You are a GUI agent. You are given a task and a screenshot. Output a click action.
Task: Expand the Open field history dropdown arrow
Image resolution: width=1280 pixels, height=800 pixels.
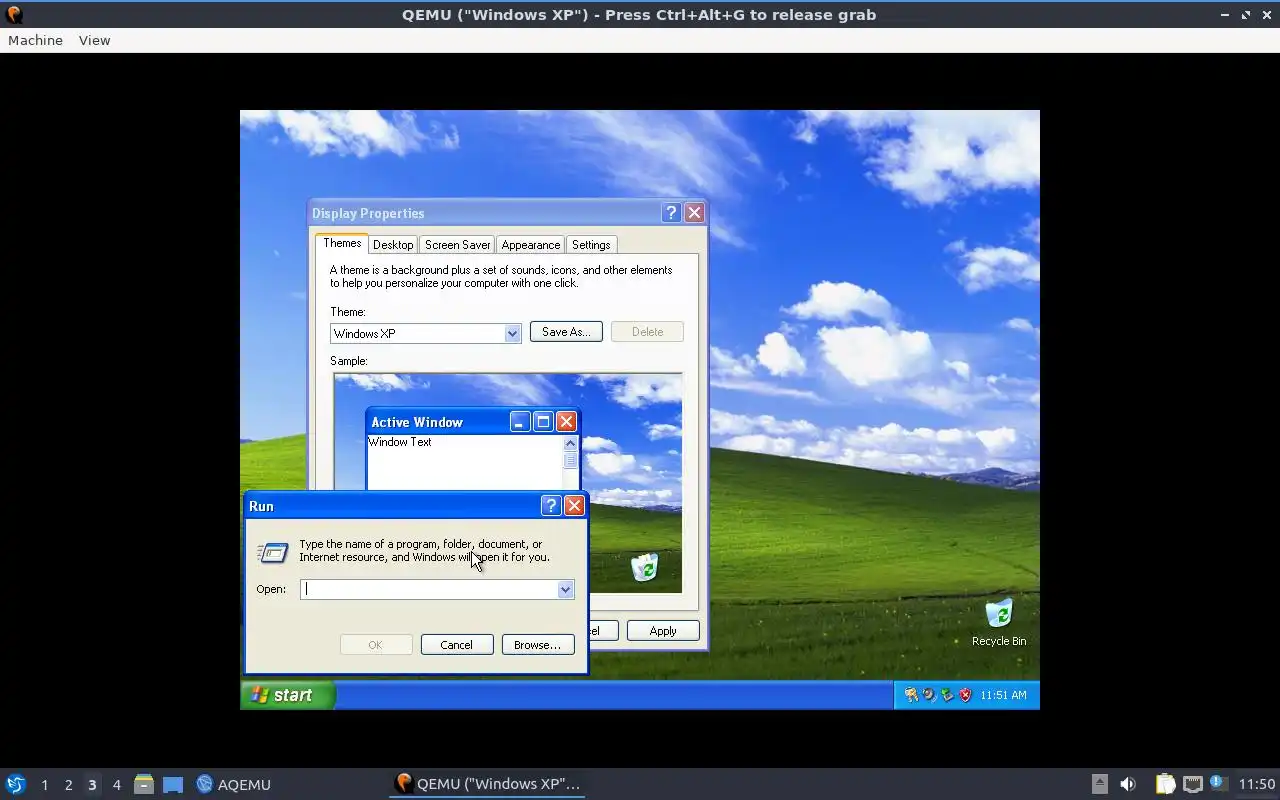[x=565, y=590]
